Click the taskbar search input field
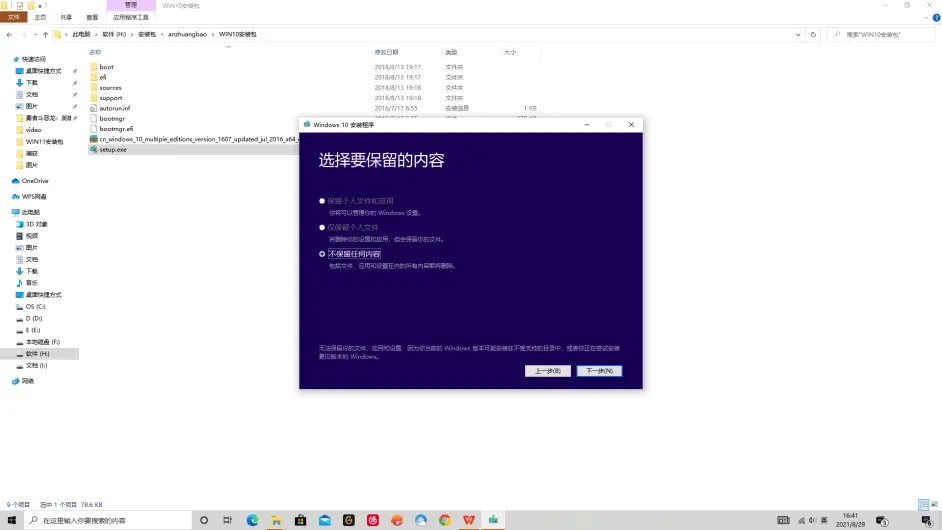The height and width of the screenshot is (530, 942). 108,520
